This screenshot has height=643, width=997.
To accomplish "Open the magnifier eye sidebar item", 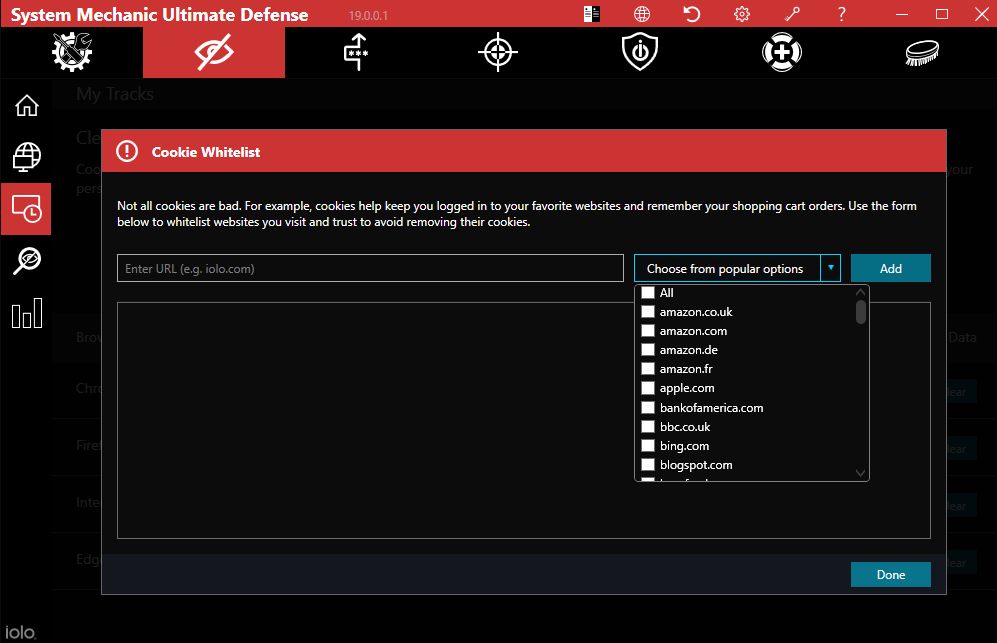I will (27, 261).
